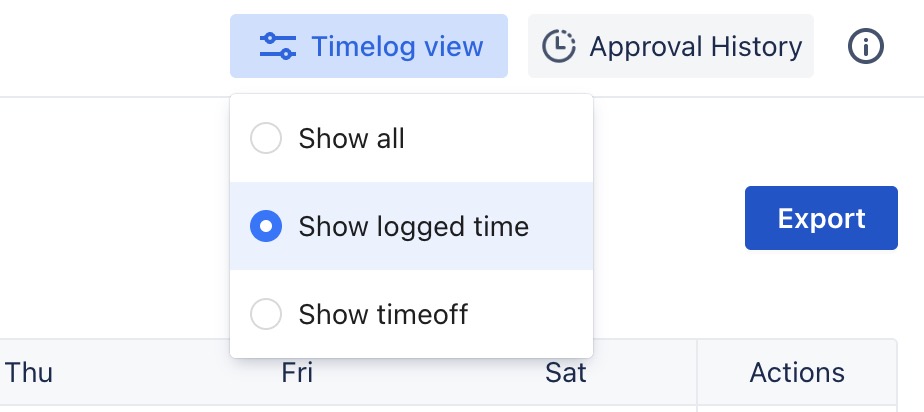Screen dimensions: 924x412
Task: Select the Show all radio button
Action: (266, 138)
